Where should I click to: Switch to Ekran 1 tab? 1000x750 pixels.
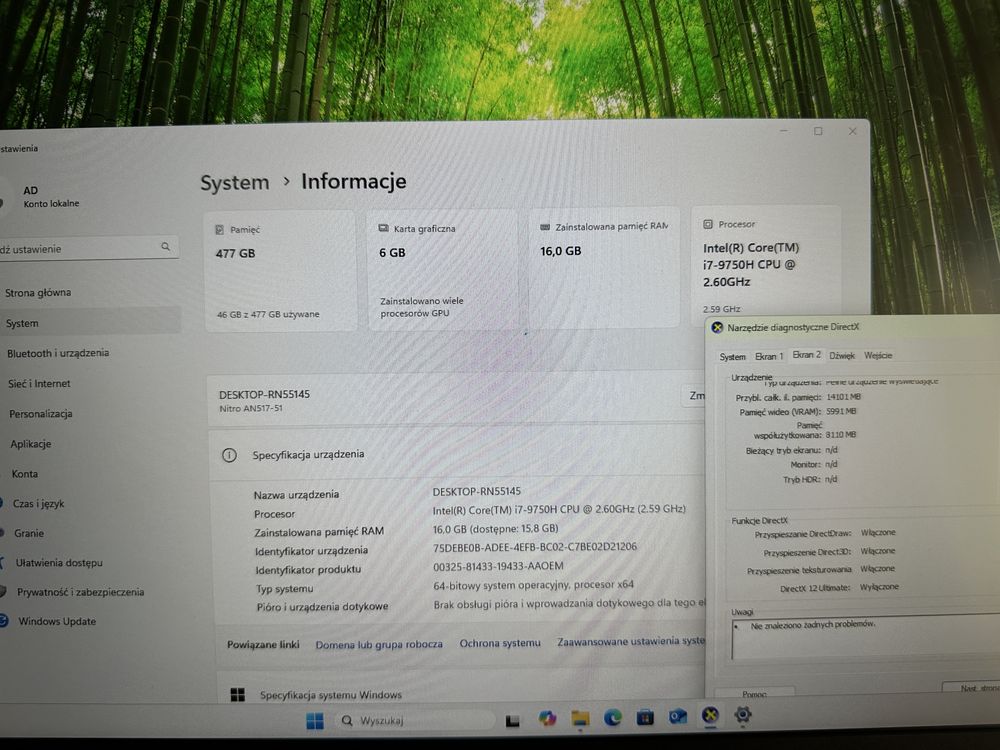pyautogui.click(x=768, y=357)
